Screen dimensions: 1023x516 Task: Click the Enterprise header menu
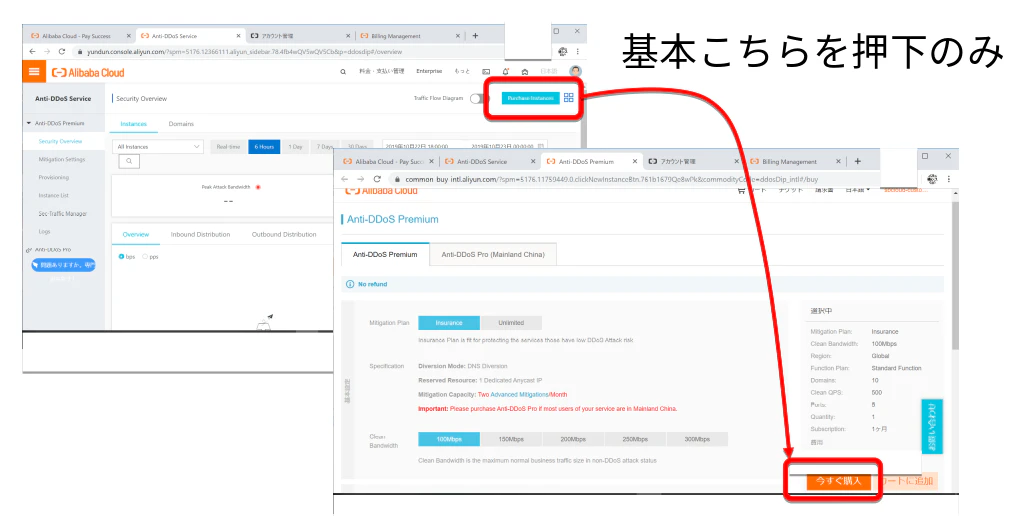429,71
